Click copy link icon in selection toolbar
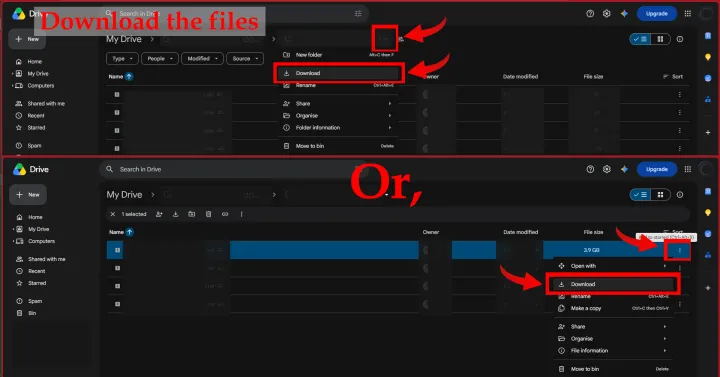 point(225,214)
